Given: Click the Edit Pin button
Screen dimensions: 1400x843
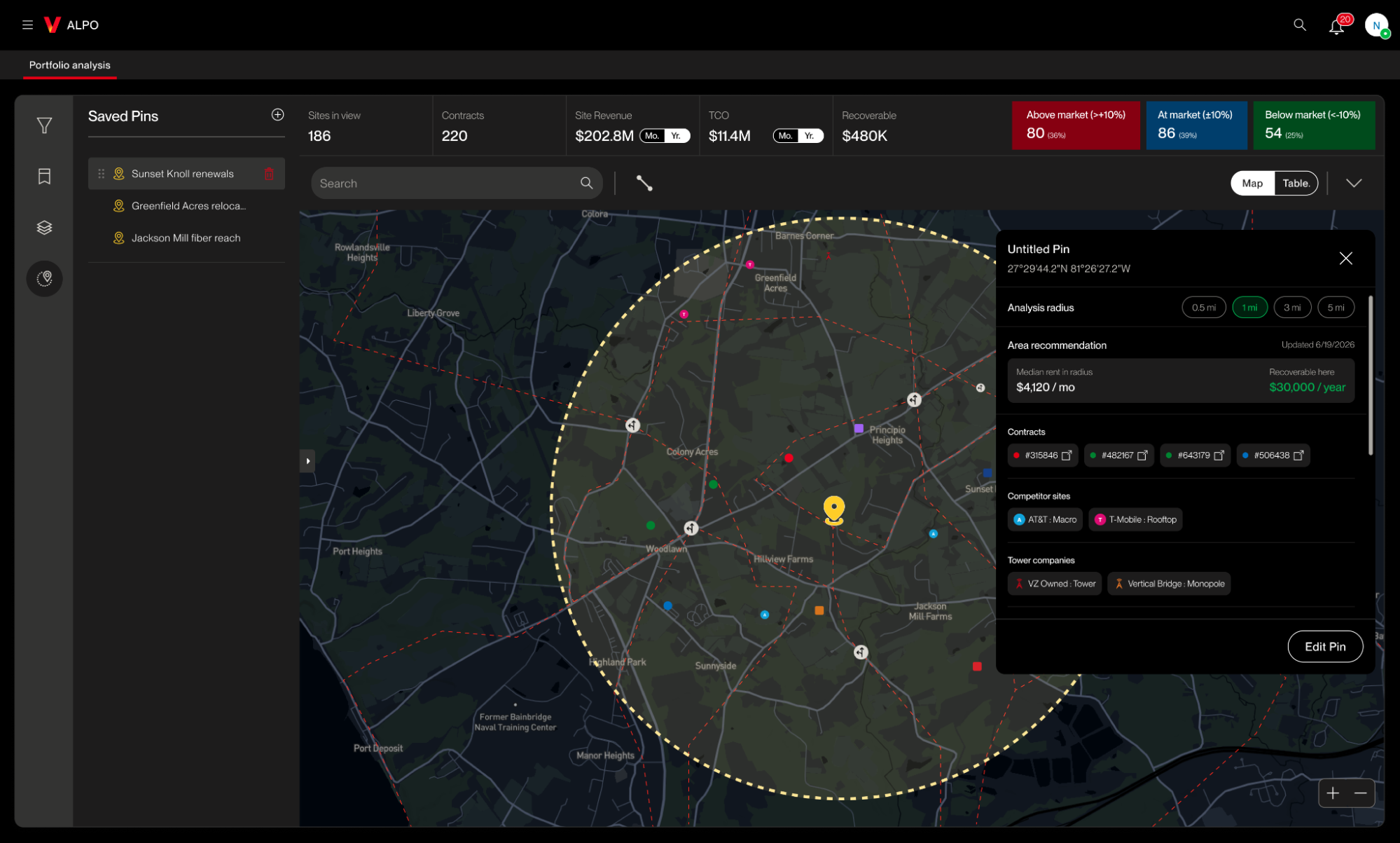Looking at the screenshot, I should tap(1325, 647).
